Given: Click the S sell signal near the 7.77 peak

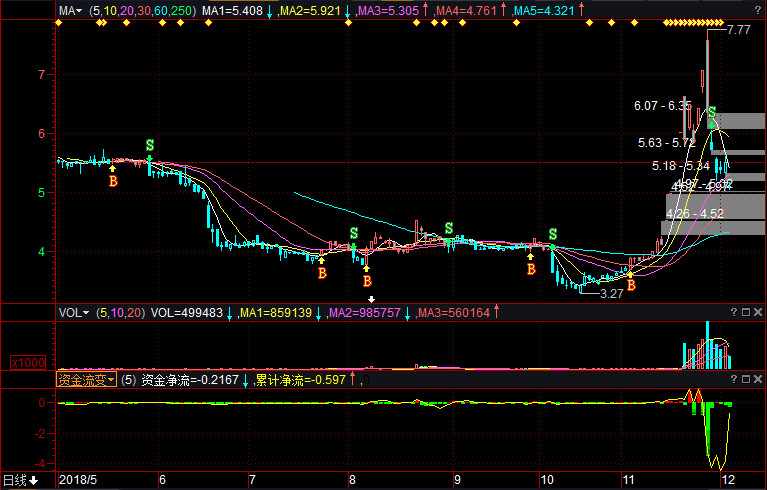Looking at the screenshot, I should pos(712,112).
